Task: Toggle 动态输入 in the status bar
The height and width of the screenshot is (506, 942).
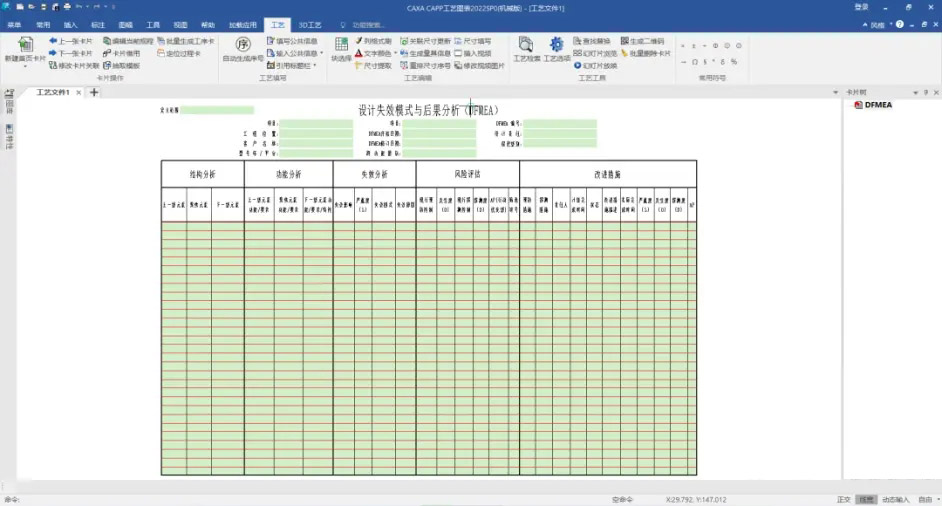Action: click(x=895, y=499)
